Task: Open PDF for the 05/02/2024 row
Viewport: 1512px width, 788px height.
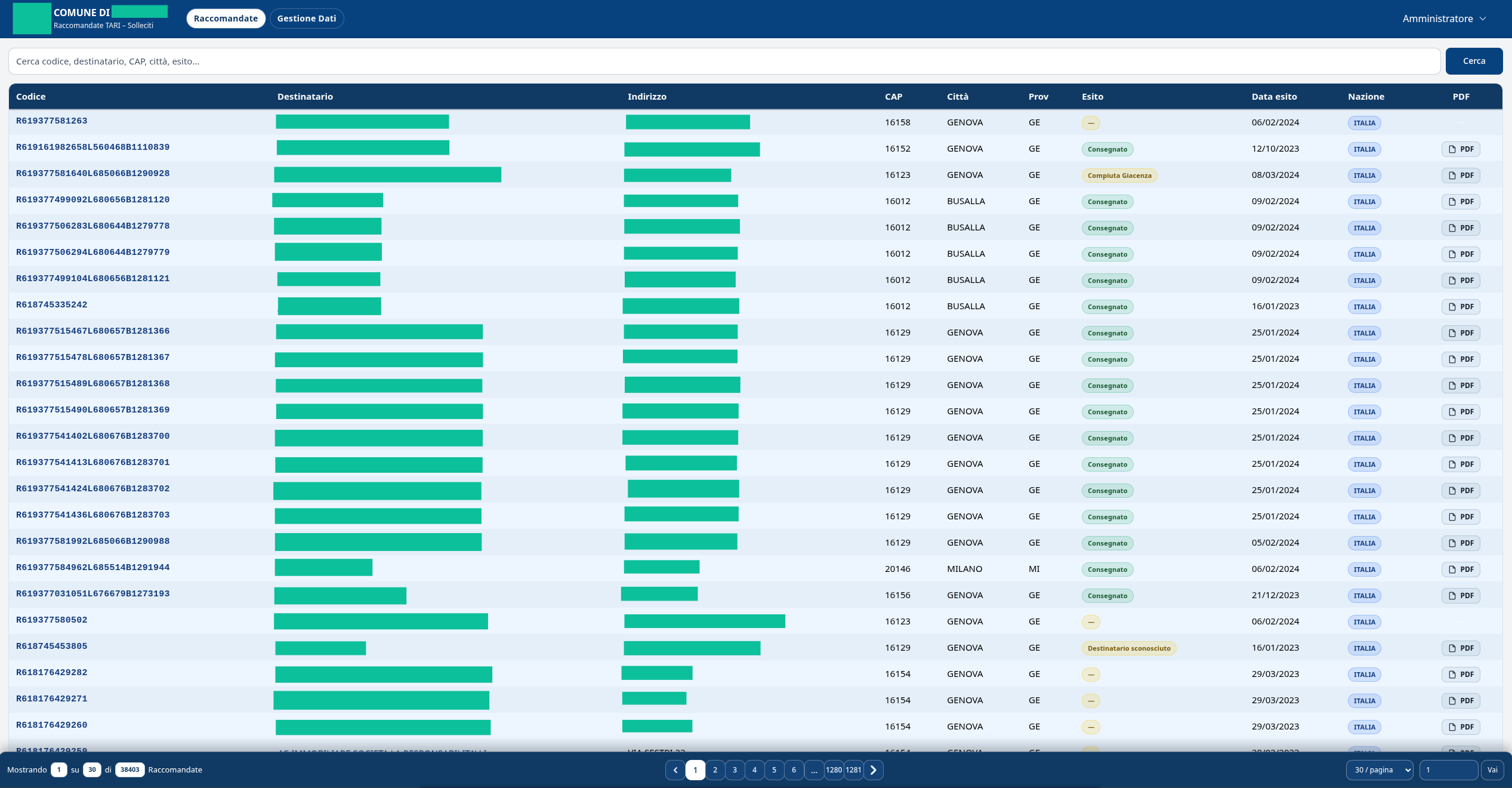Action: (1461, 543)
